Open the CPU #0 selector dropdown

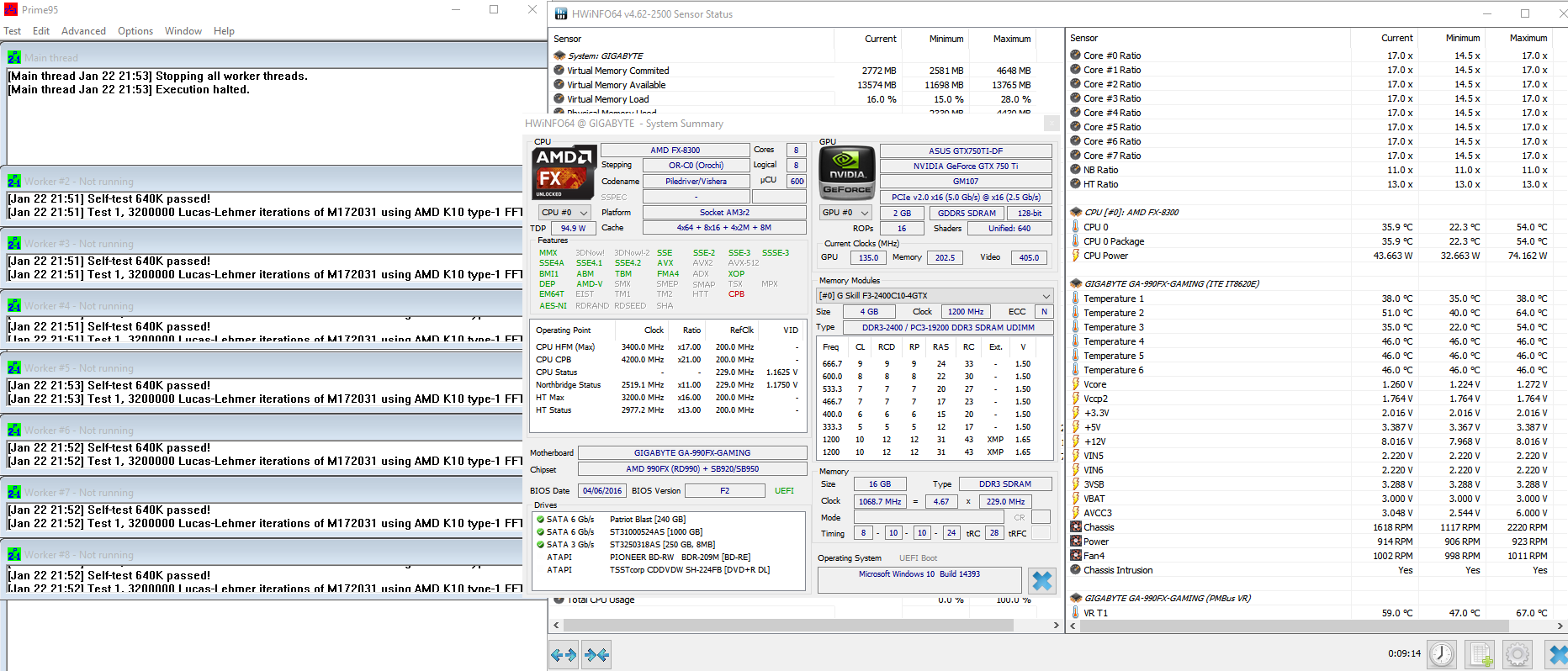pos(564,213)
